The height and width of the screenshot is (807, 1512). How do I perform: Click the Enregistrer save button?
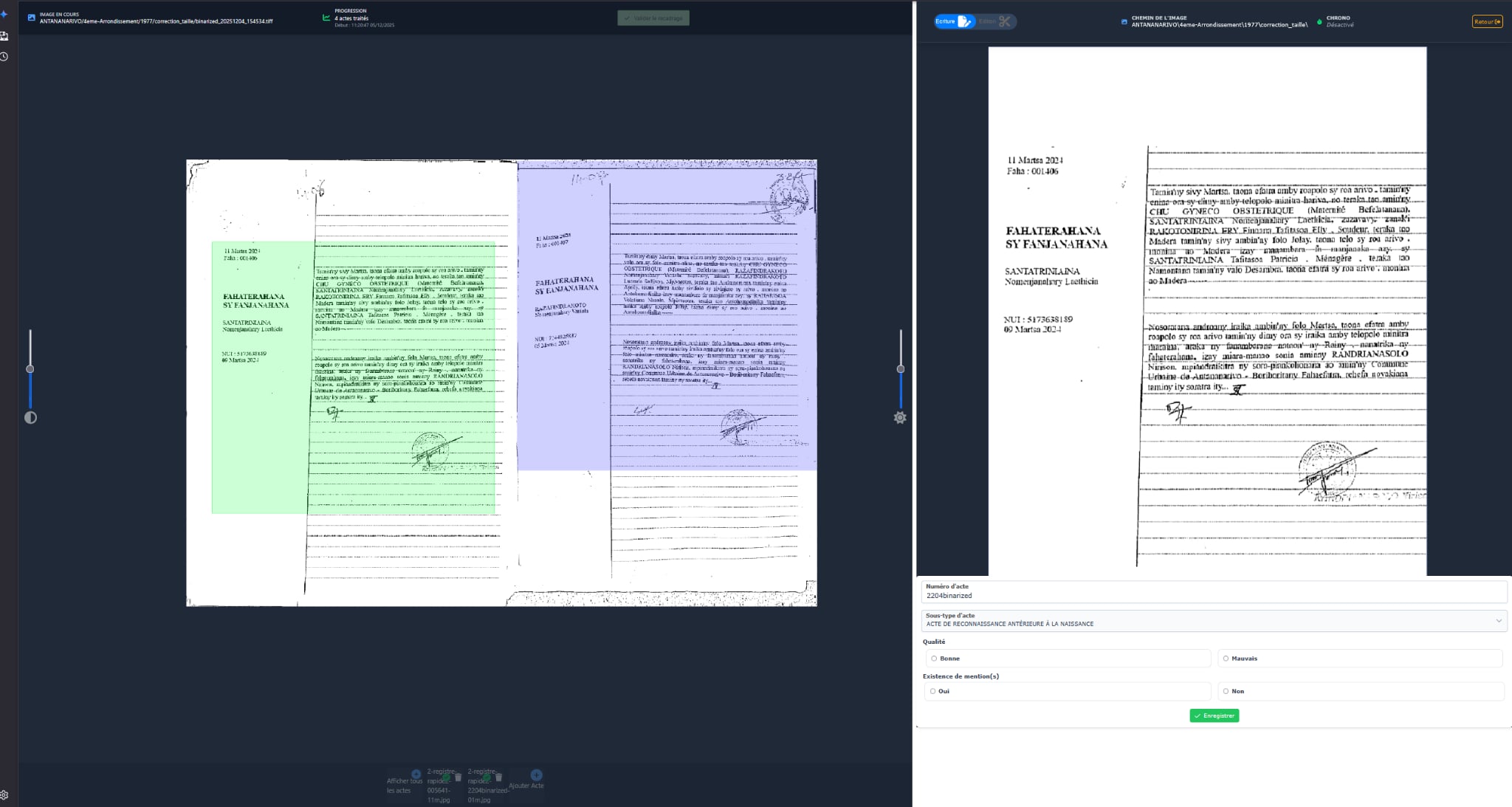[x=1214, y=715]
